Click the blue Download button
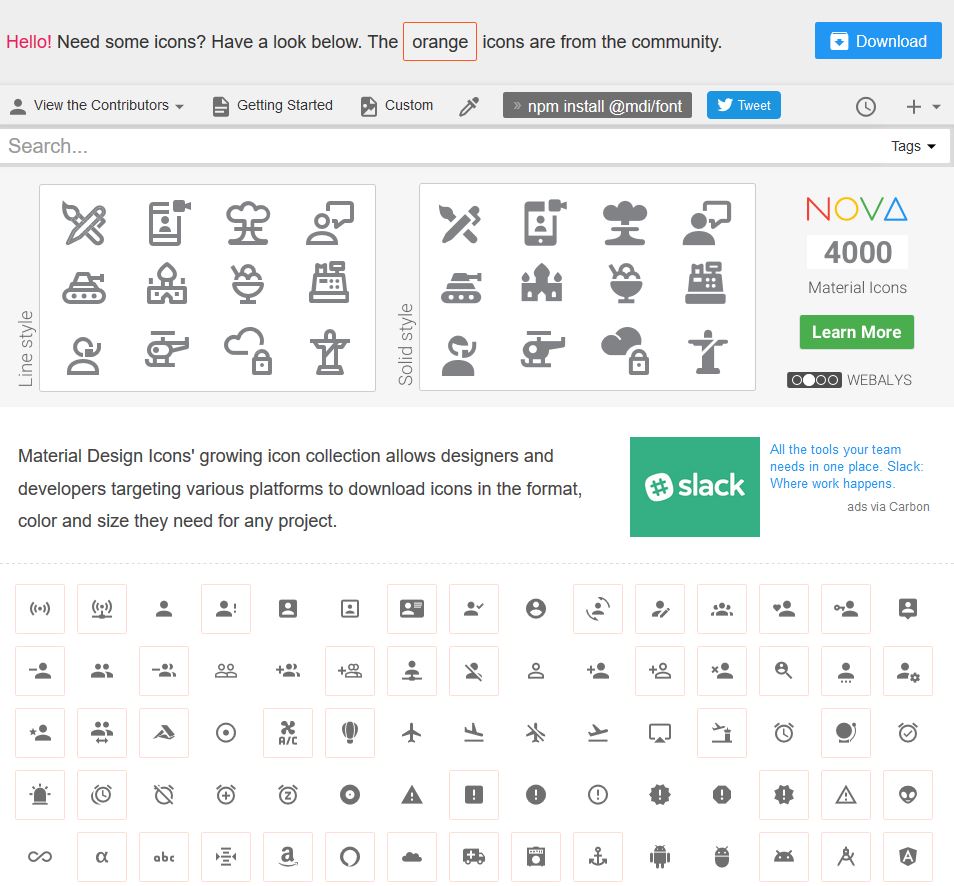The image size is (954, 886). [878, 41]
